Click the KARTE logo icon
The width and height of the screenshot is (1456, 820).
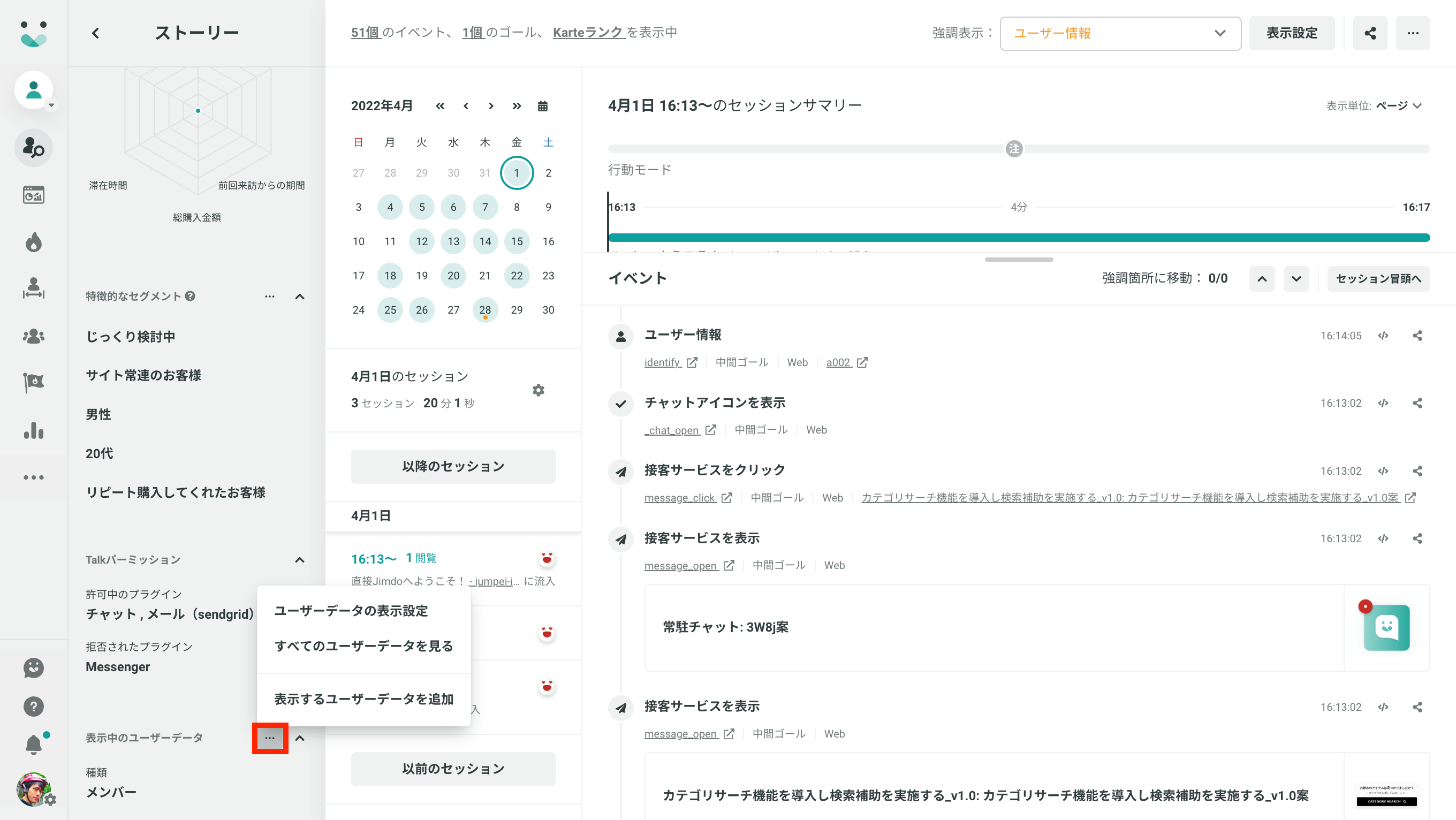33,33
